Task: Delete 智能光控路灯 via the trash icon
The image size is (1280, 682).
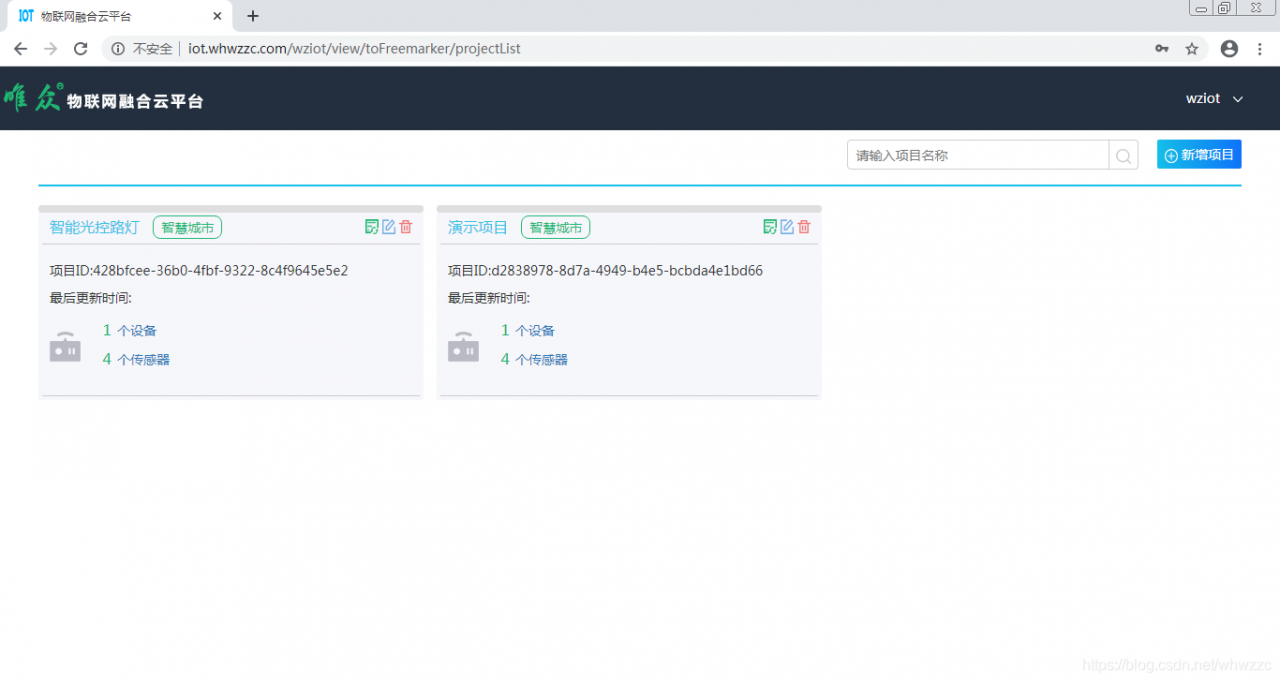Action: coord(406,227)
